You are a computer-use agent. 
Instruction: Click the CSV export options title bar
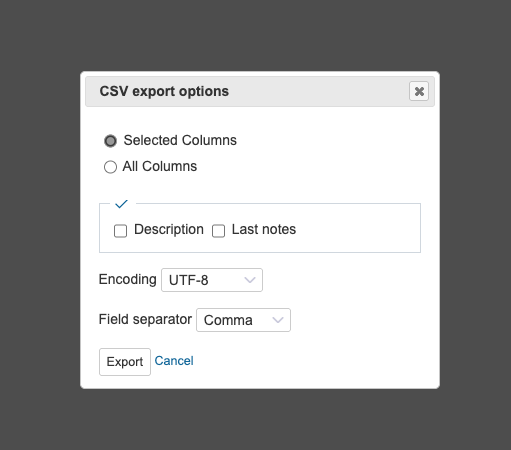260,91
